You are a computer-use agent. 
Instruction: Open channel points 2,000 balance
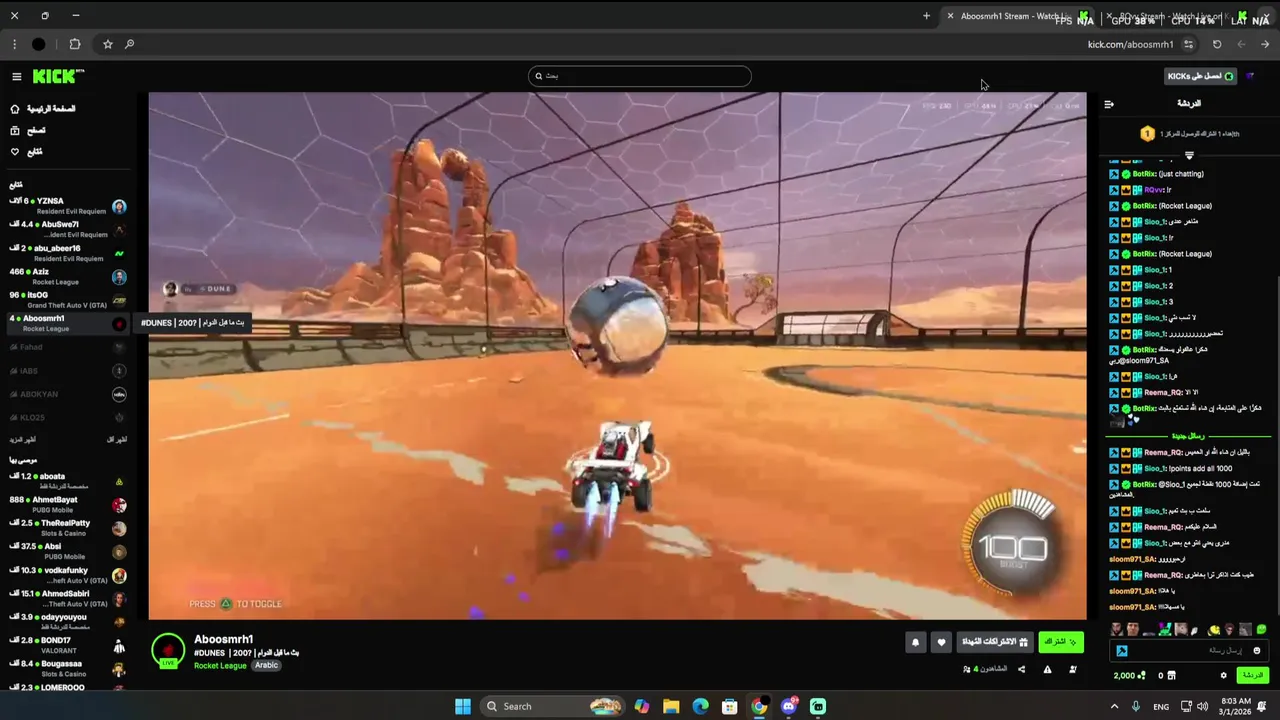1130,675
